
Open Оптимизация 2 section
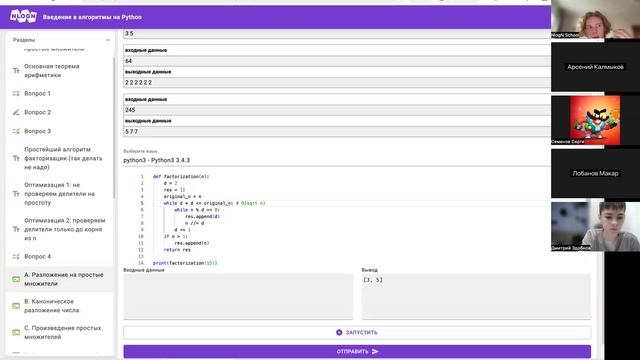(65, 229)
